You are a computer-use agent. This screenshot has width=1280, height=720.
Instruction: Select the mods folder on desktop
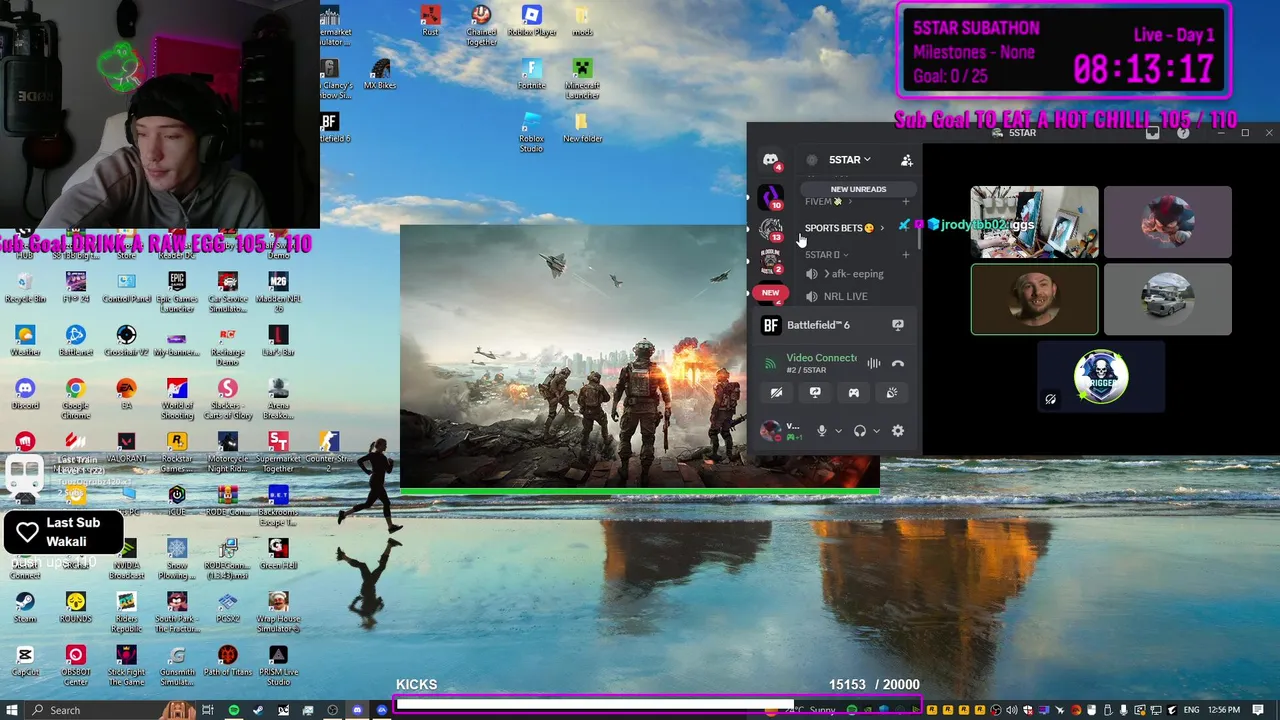click(583, 20)
